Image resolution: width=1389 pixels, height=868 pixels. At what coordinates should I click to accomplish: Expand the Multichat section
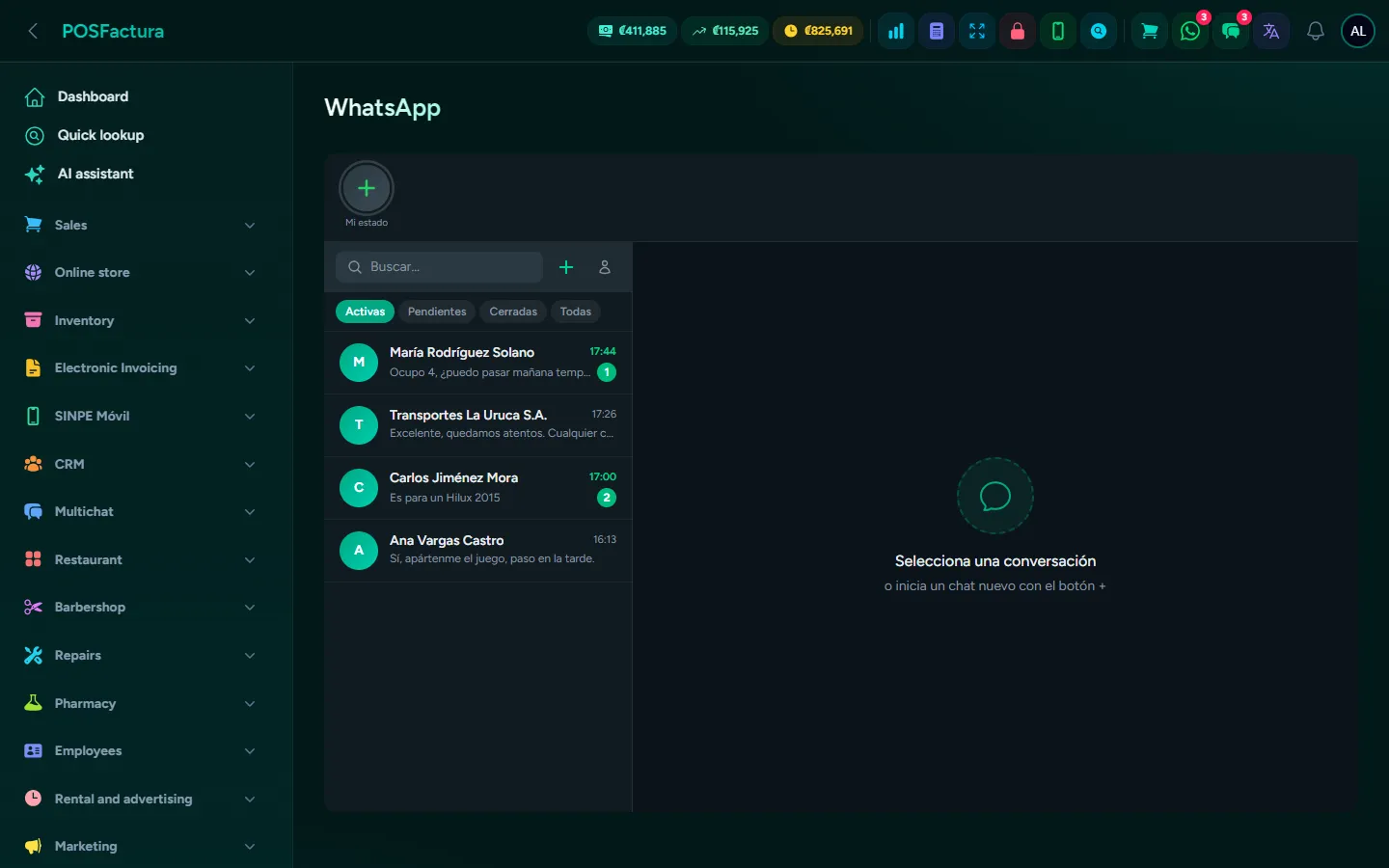coord(141,511)
